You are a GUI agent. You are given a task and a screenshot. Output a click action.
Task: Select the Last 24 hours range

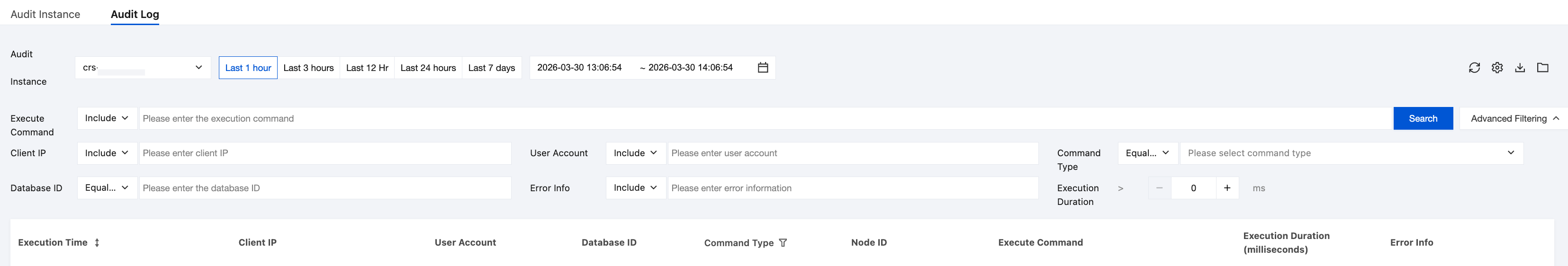(428, 68)
